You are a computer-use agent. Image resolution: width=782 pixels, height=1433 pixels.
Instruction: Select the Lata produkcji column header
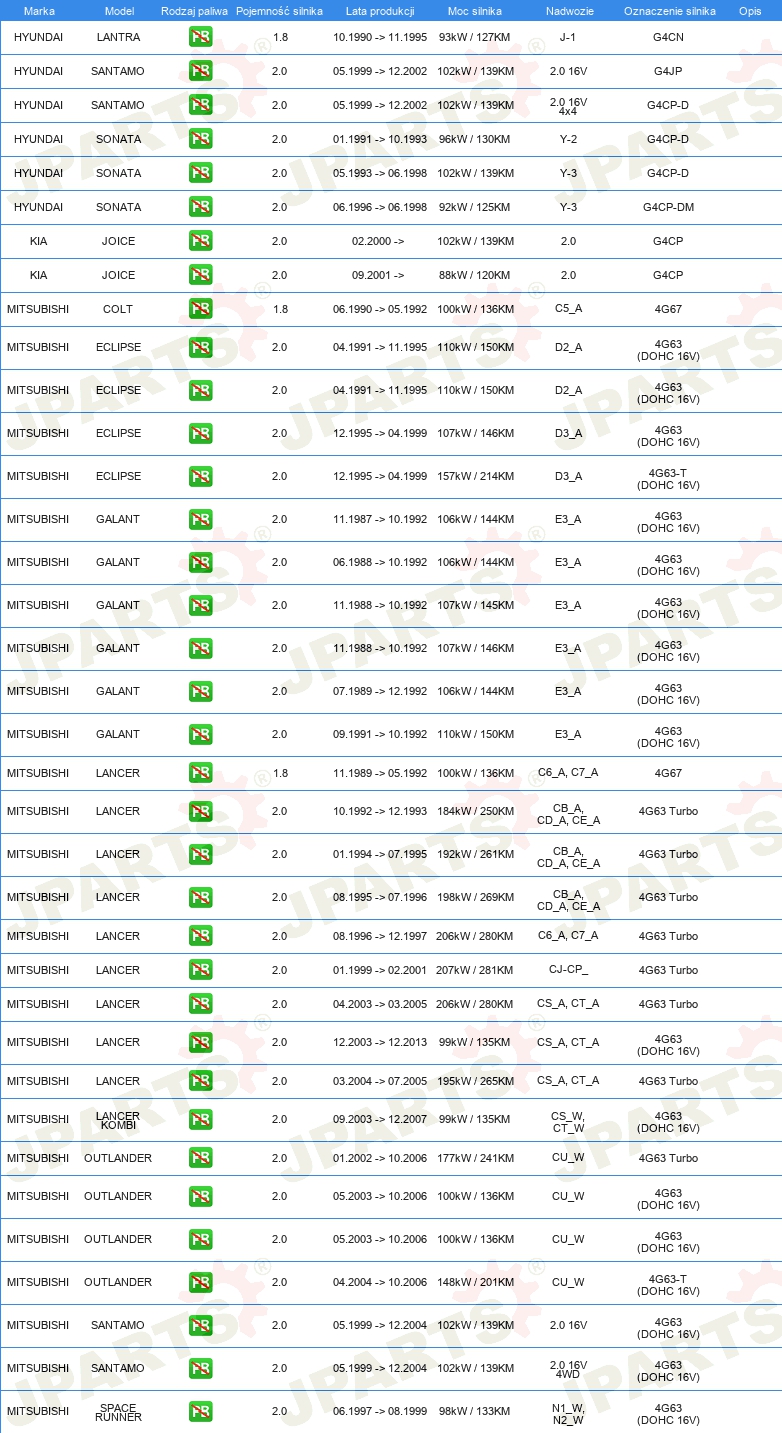(380, 10)
